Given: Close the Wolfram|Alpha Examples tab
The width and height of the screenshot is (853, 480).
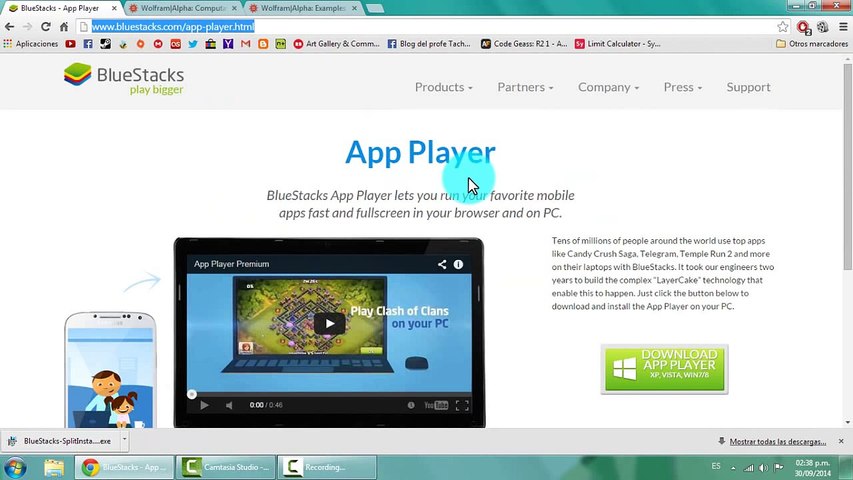Looking at the screenshot, I should [354, 8].
